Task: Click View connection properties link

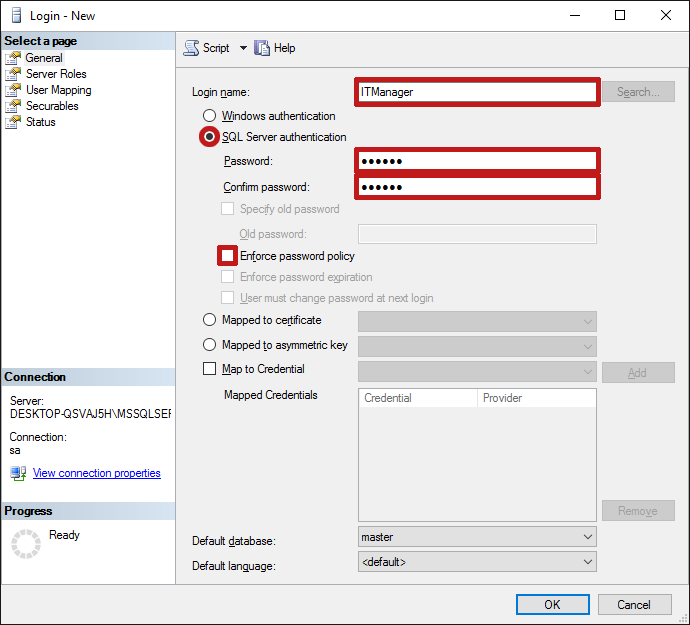Action: pyautogui.click(x=97, y=473)
